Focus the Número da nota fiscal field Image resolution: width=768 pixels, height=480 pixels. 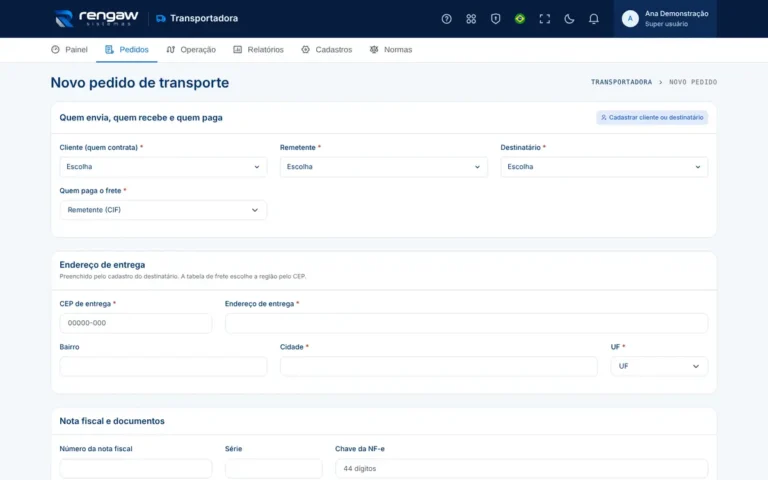click(x=136, y=469)
